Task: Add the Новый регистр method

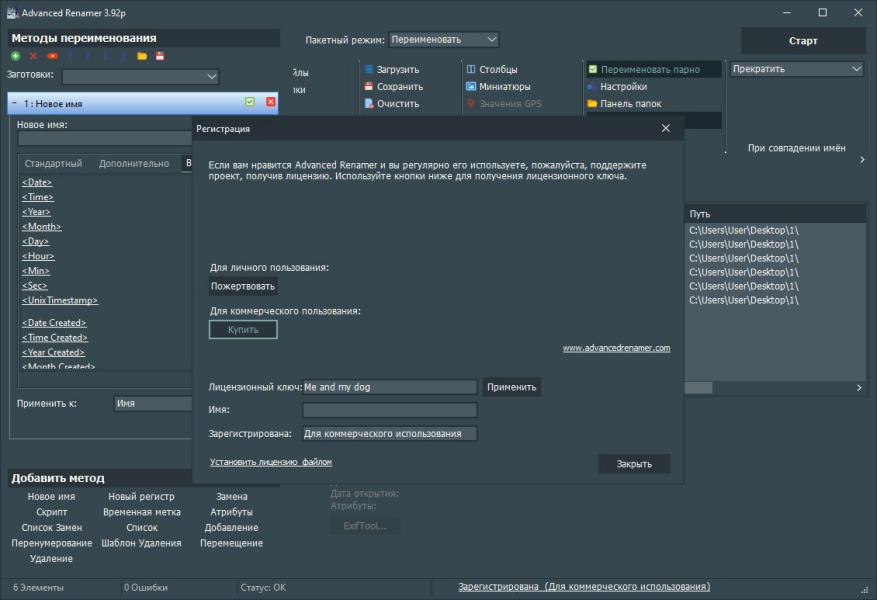Action: point(142,497)
